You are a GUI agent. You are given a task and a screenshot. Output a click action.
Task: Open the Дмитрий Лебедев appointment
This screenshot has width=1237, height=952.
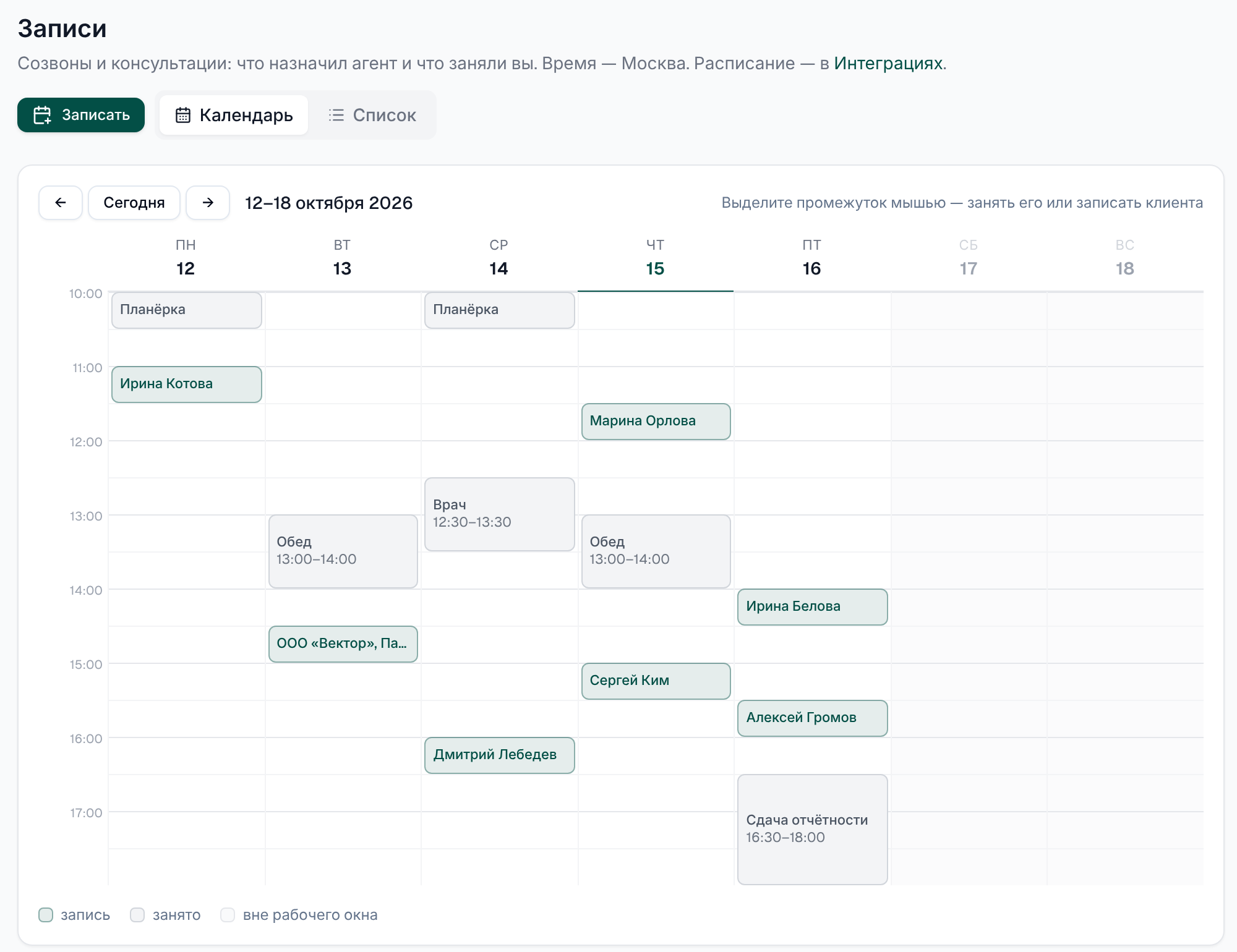[x=500, y=755]
